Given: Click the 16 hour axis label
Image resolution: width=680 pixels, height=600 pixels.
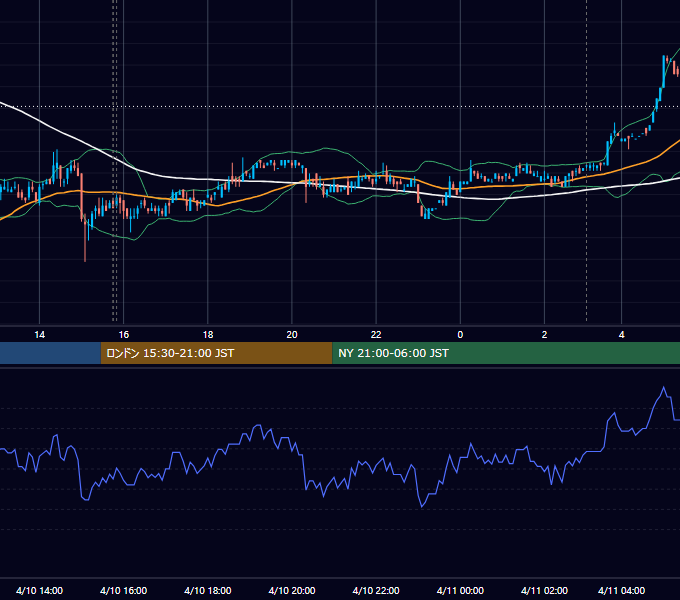Looking at the screenshot, I should [124, 335].
